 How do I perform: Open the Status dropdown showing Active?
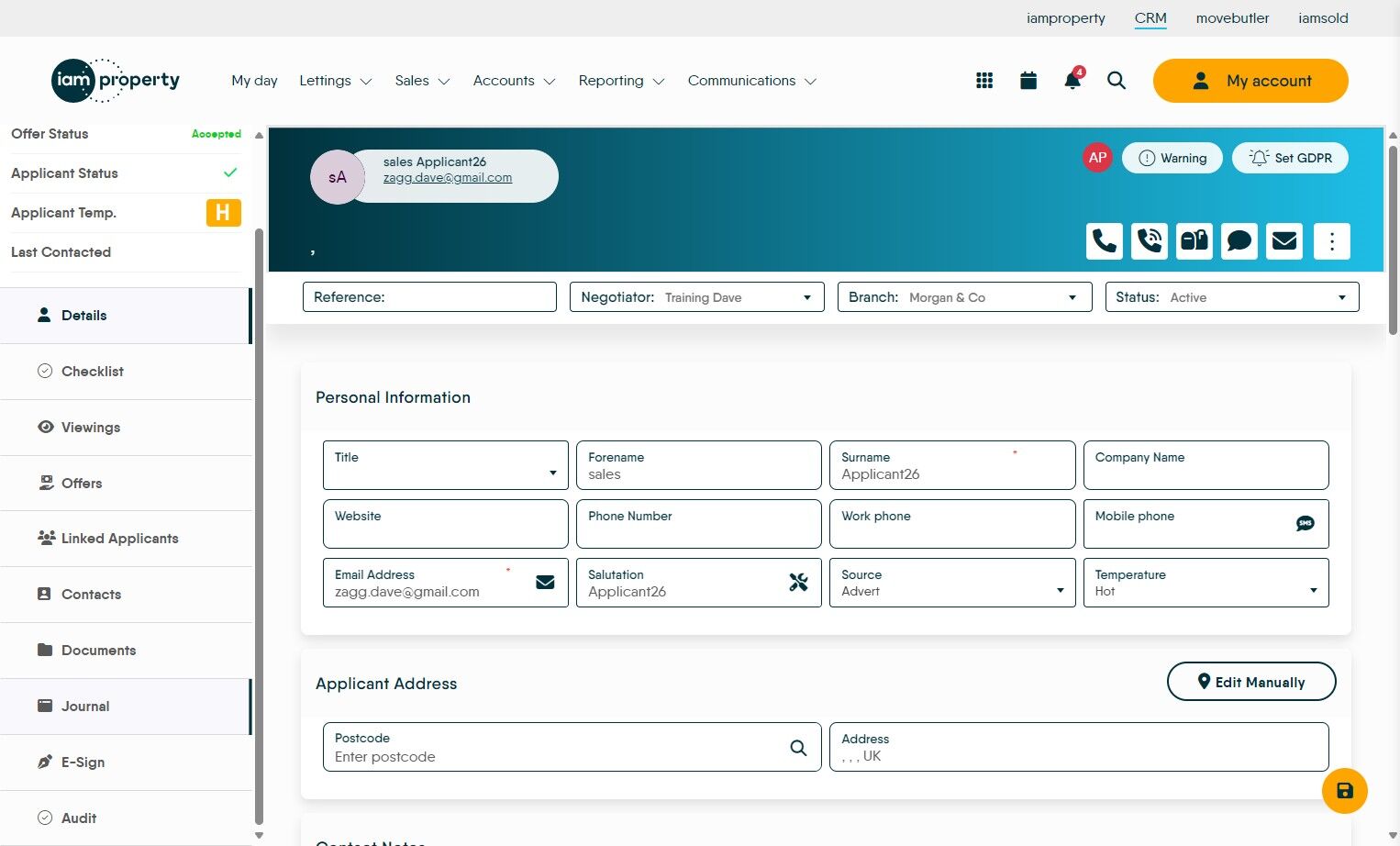[x=1341, y=296]
